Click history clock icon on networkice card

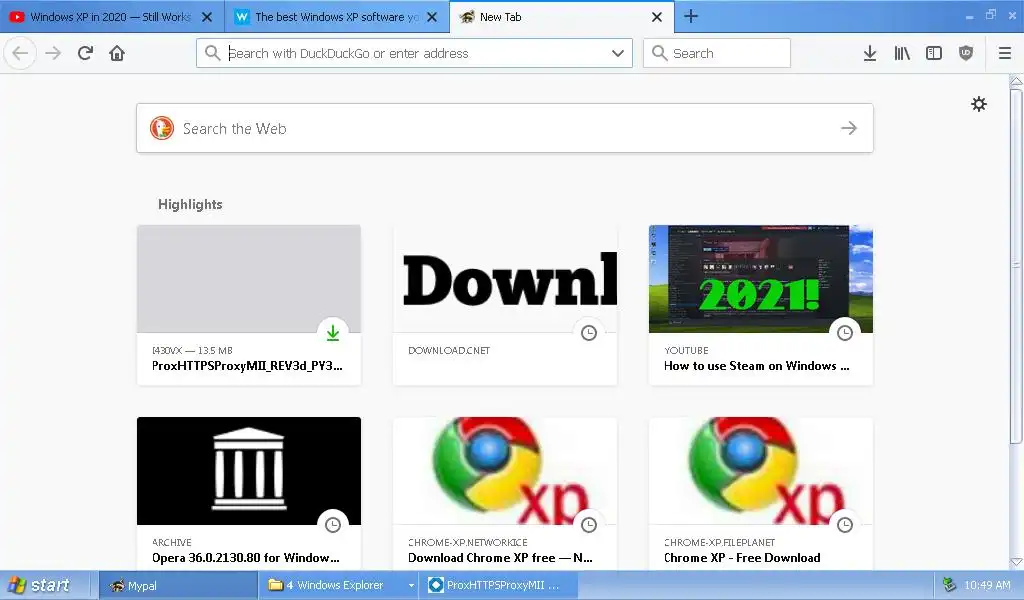pyautogui.click(x=589, y=525)
